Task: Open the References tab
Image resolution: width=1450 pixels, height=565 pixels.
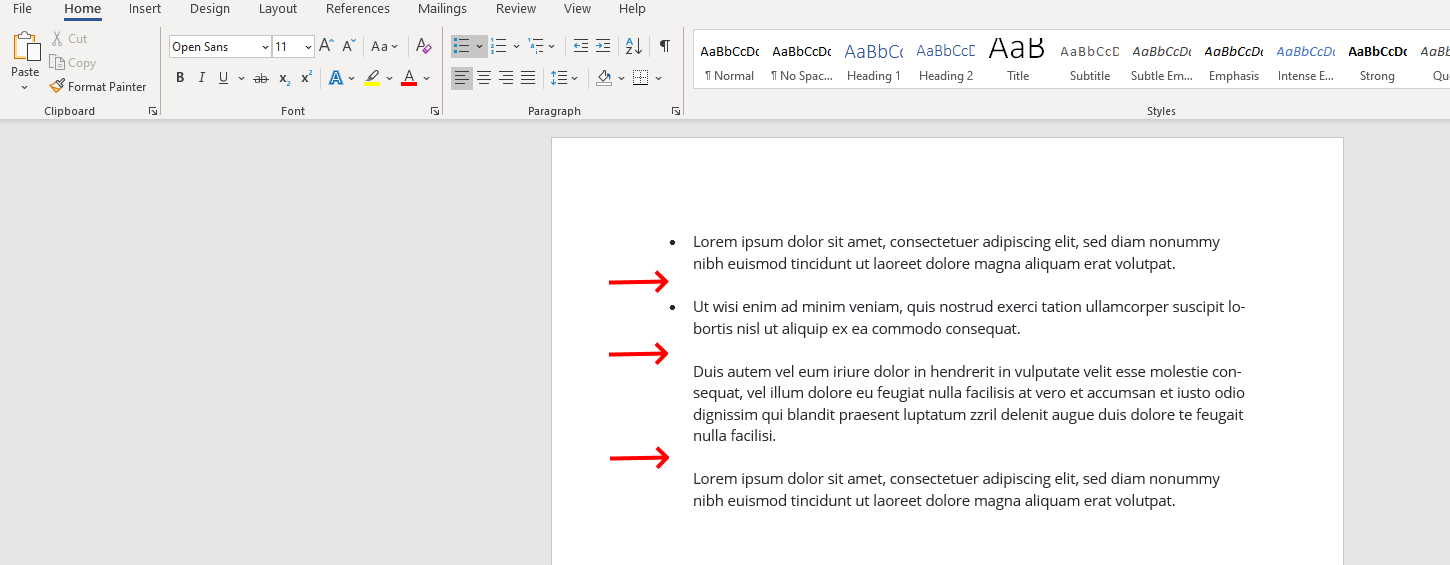Action: click(357, 9)
